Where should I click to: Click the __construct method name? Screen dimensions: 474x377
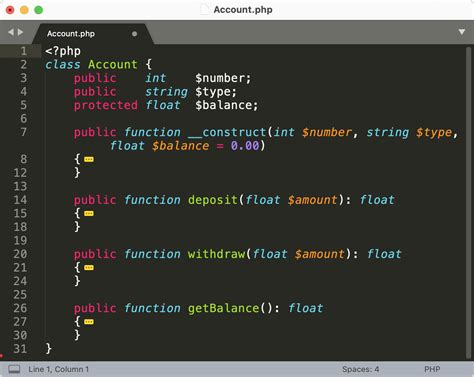click(227, 132)
